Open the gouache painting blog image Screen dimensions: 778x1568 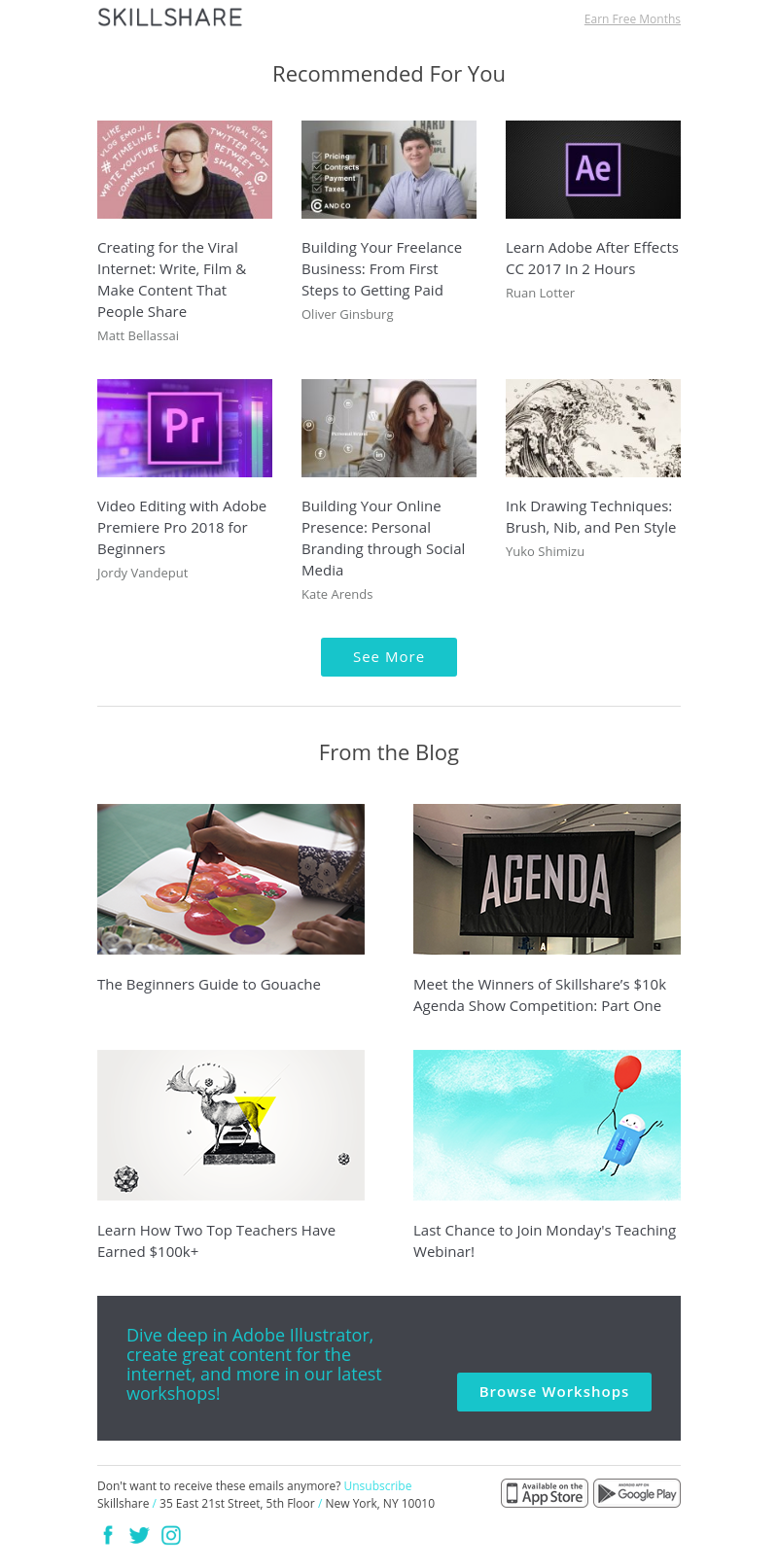pos(230,879)
